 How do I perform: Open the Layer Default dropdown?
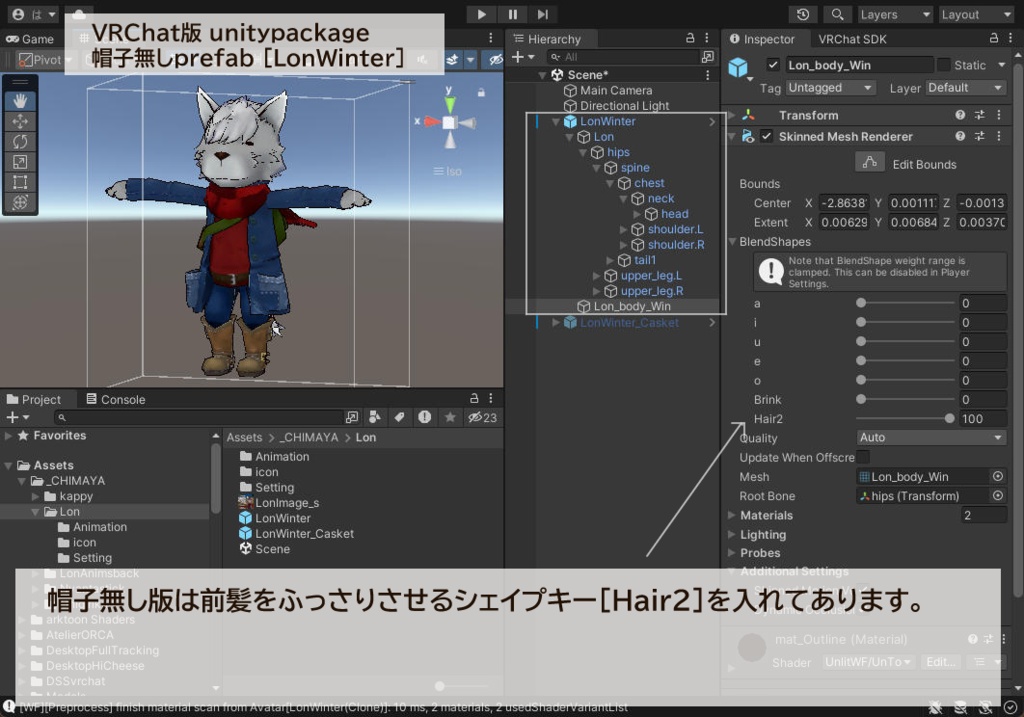pyautogui.click(x=965, y=88)
